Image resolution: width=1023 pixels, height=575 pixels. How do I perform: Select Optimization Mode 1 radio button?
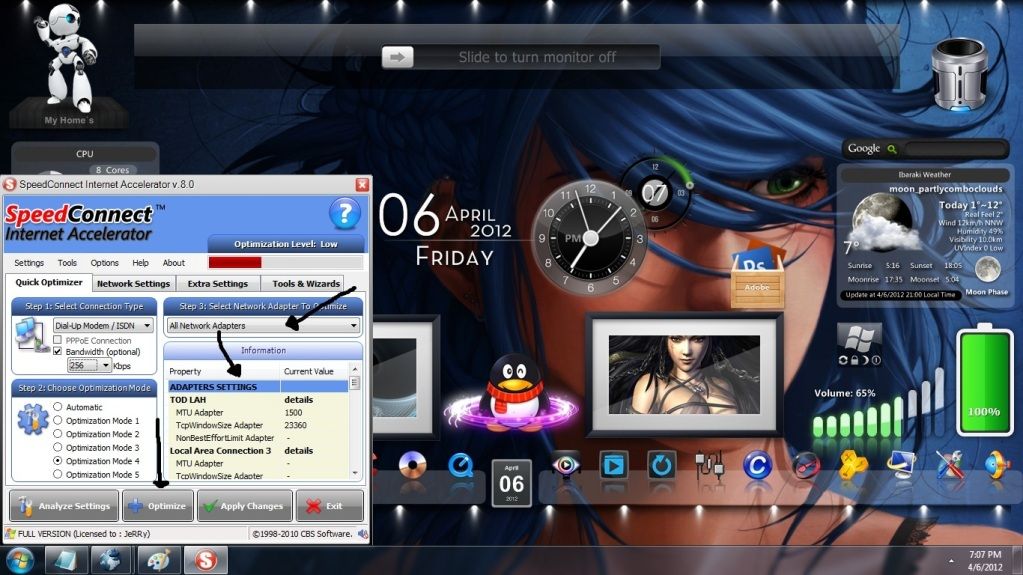tap(57, 420)
